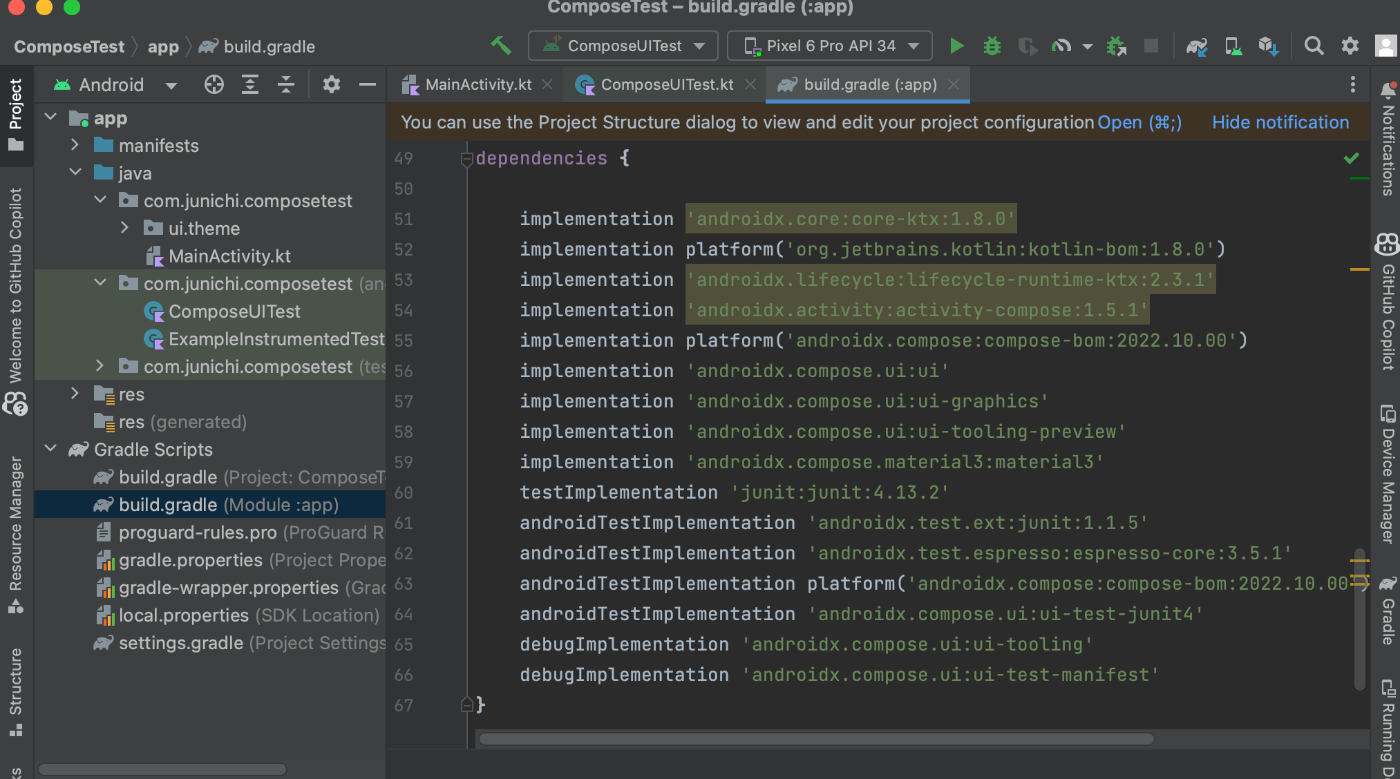Open editor tabs more options menu
The height and width of the screenshot is (779, 1400).
tap(1353, 85)
